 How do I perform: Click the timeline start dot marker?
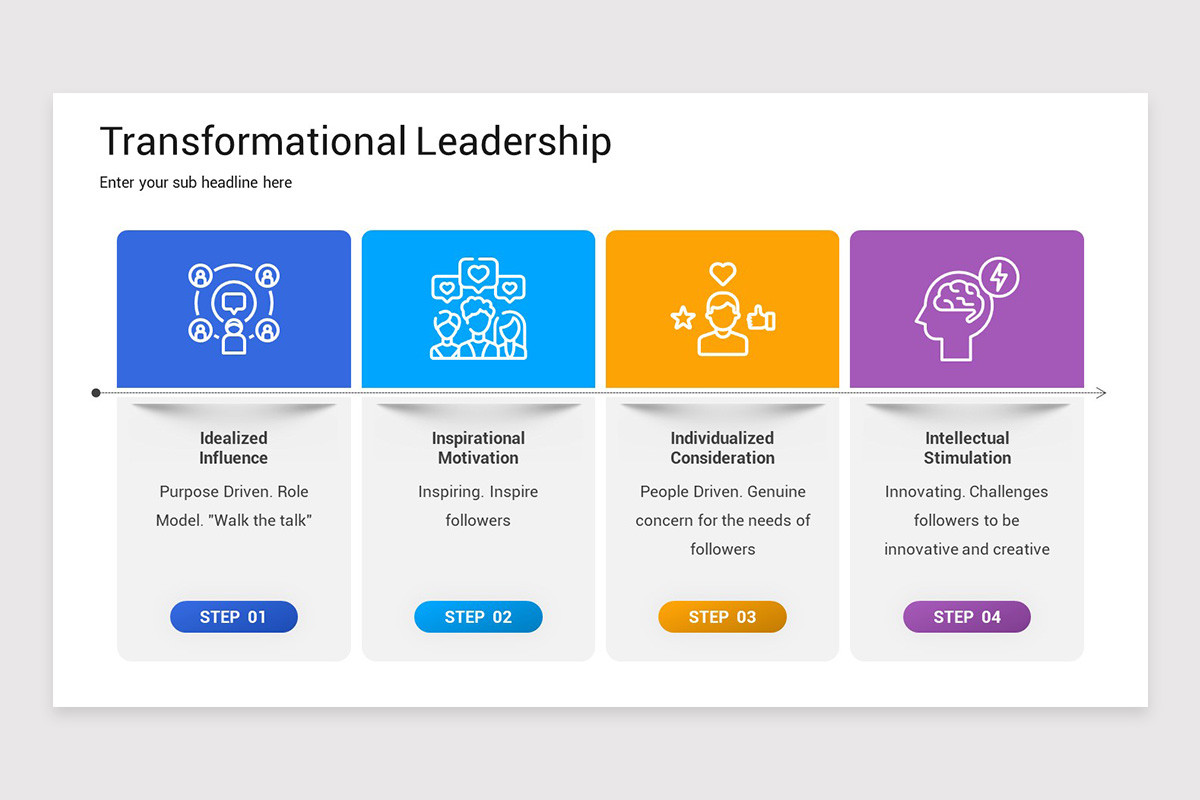pos(96,393)
